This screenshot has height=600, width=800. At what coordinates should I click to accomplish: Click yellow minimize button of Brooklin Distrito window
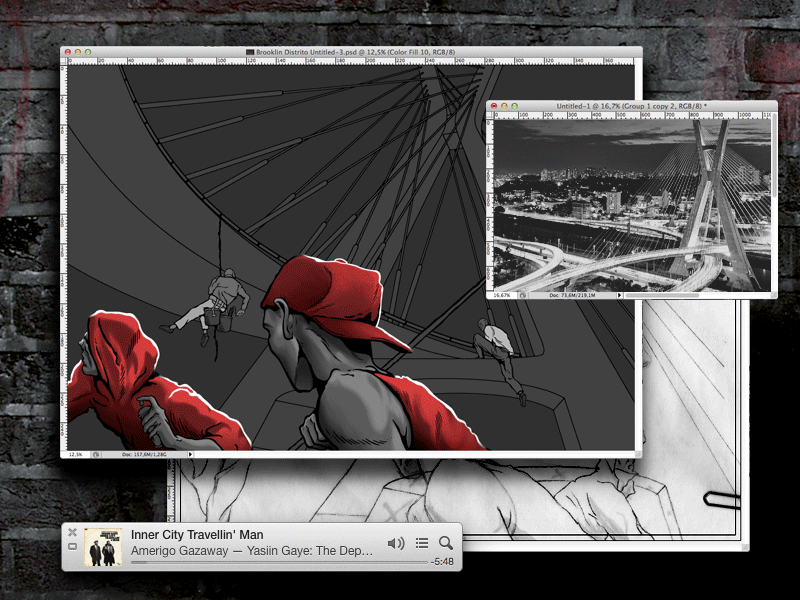point(78,52)
